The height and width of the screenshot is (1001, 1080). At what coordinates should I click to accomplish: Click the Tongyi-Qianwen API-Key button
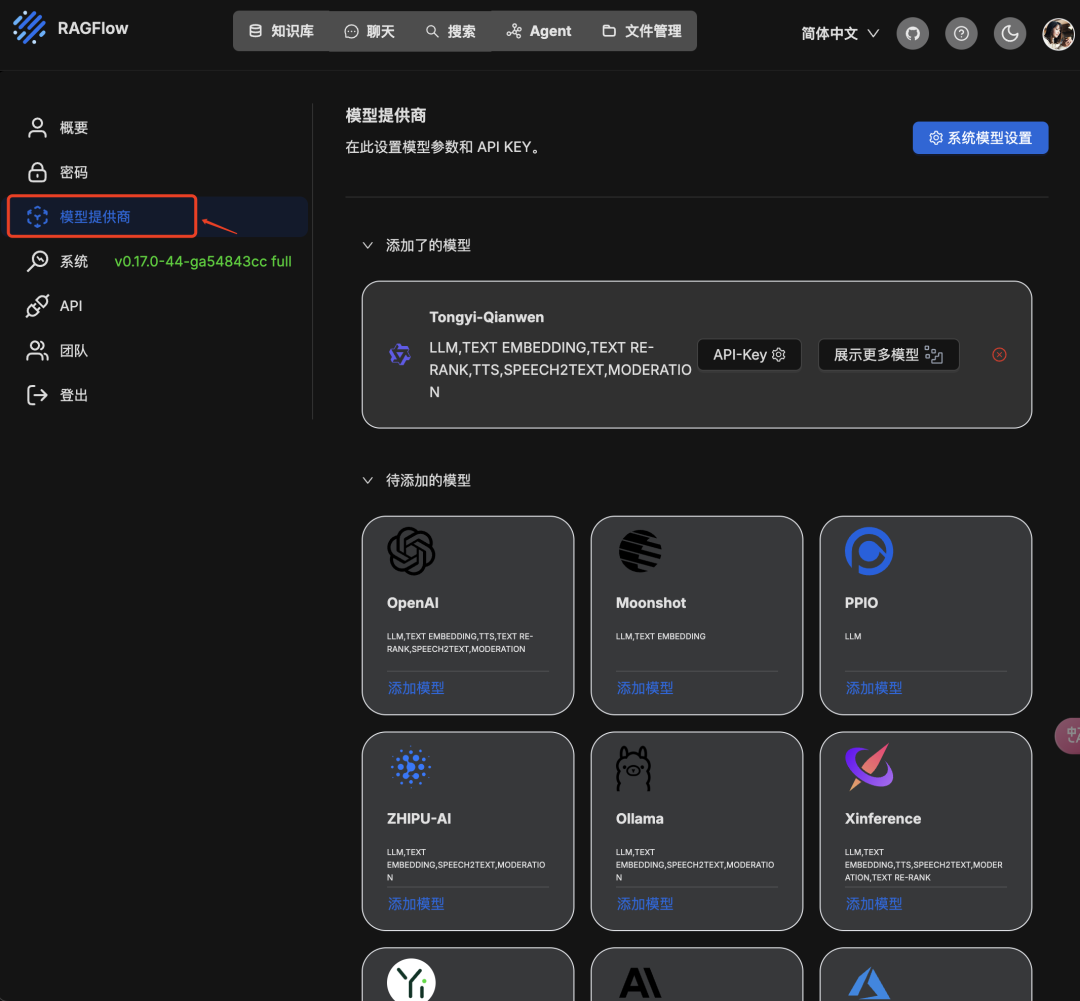749,355
